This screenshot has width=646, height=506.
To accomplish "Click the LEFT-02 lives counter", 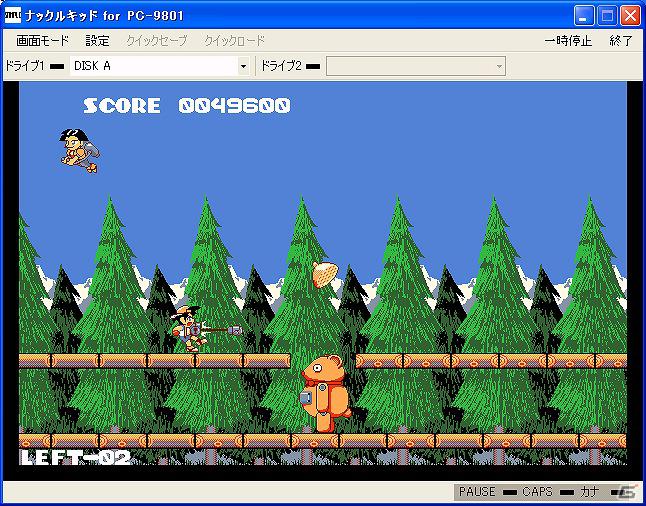I will pyautogui.click(x=75, y=457).
